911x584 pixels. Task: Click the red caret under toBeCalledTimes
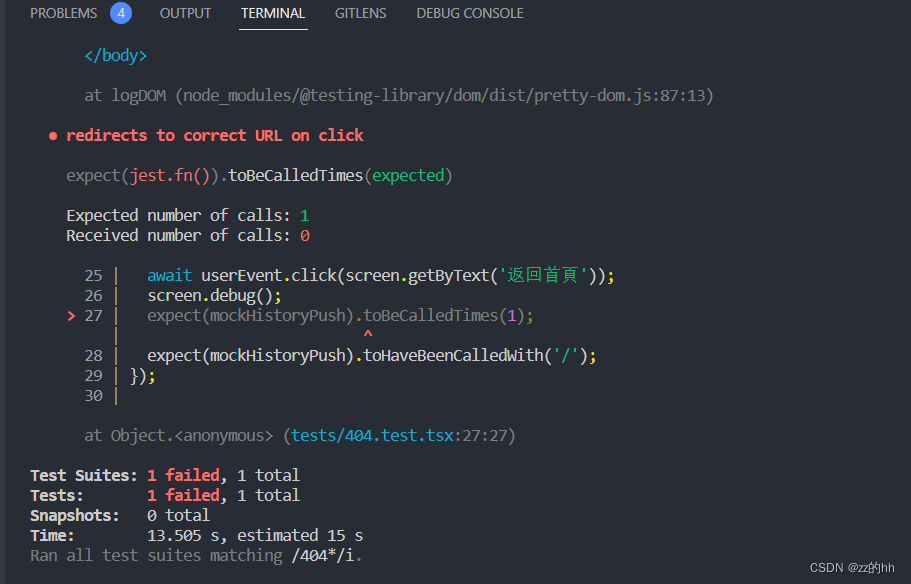point(368,335)
